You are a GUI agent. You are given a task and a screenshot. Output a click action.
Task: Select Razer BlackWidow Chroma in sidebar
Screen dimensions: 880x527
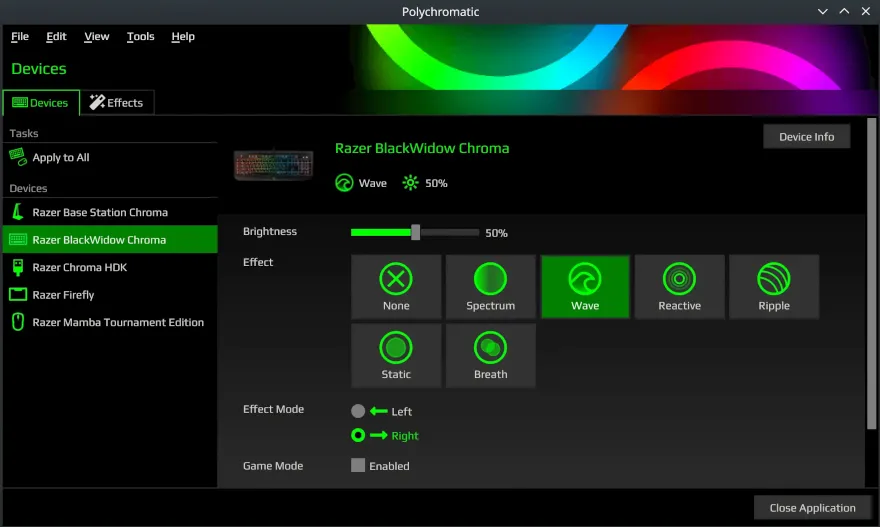110,240
